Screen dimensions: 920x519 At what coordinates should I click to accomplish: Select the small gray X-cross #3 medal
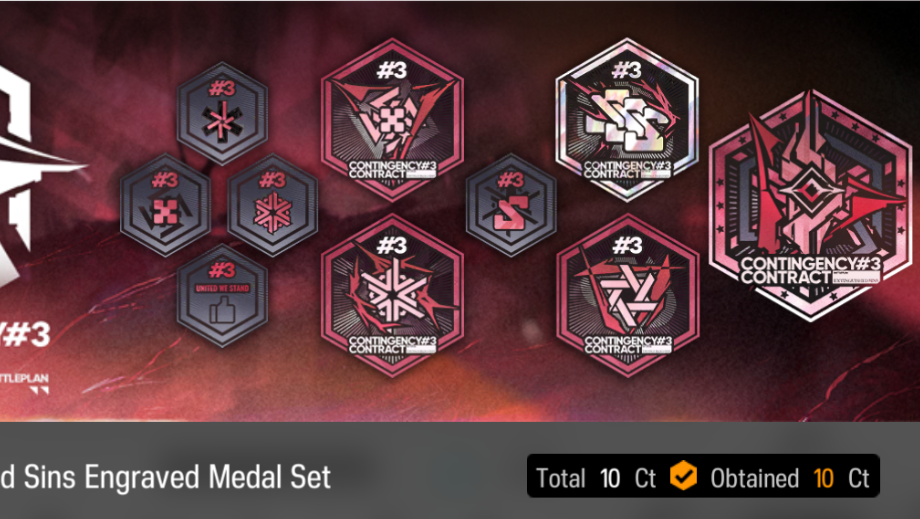pyautogui.click(x=165, y=205)
